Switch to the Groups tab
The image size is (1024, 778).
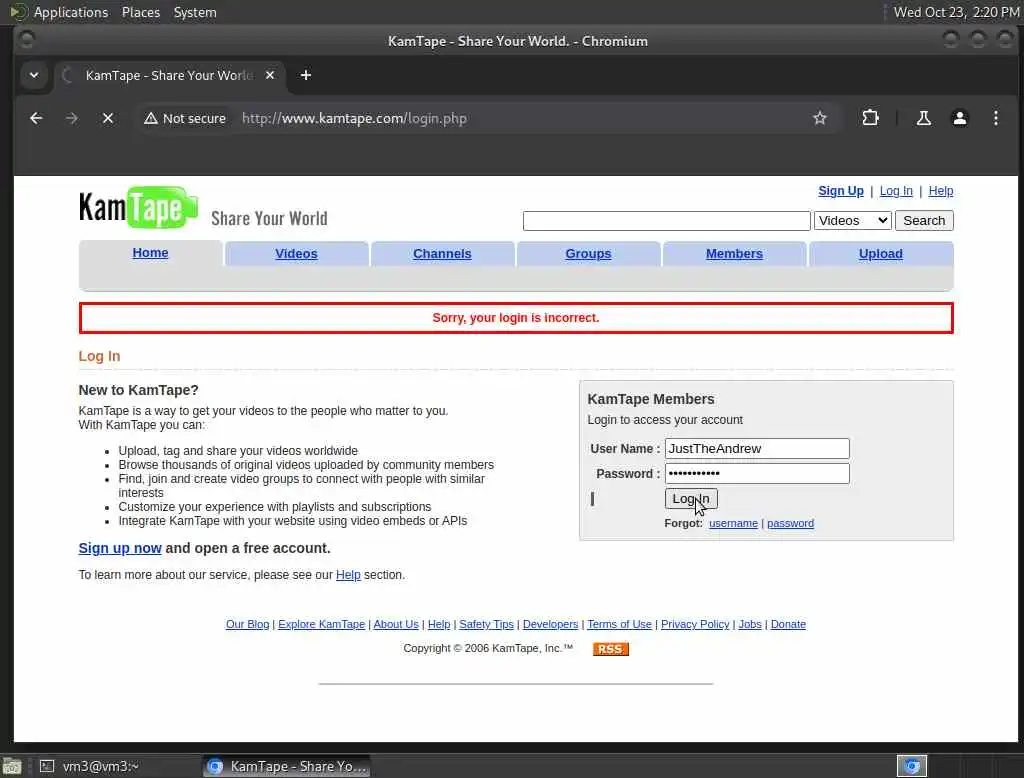588,253
